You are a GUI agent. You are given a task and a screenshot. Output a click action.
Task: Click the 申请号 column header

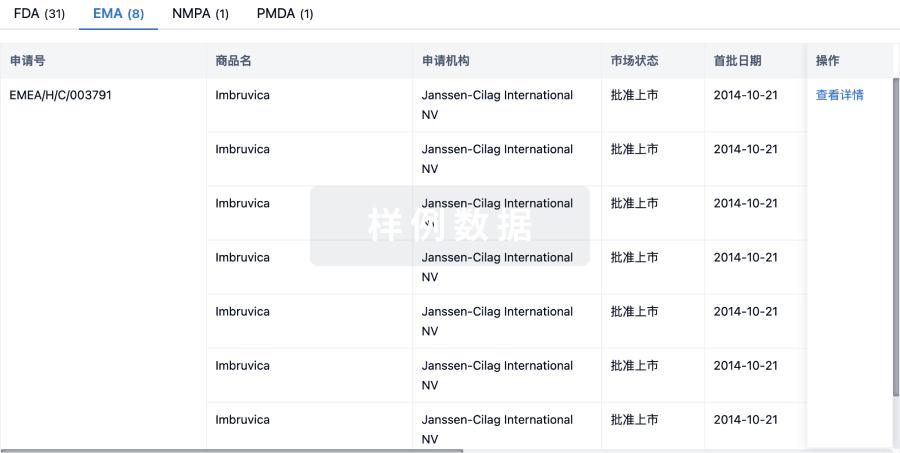click(27, 61)
